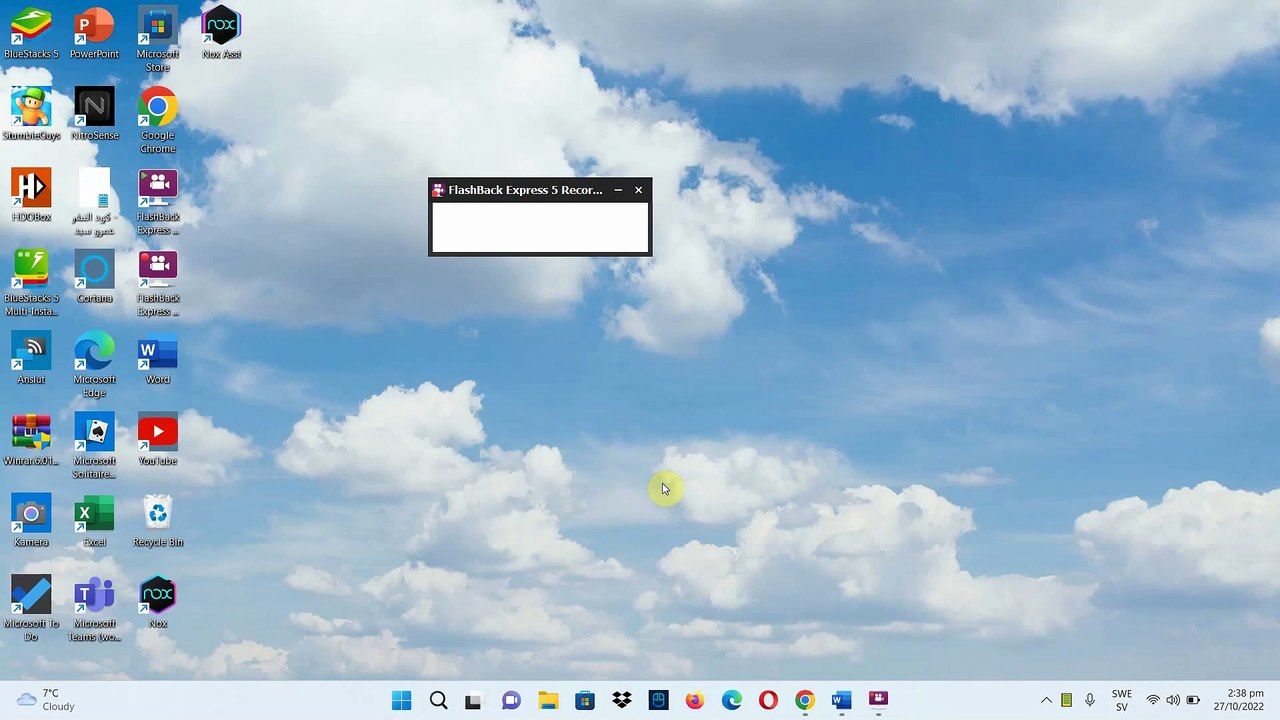Open quick settings via the volume icon
The width and height of the screenshot is (1280, 720).
point(1172,700)
